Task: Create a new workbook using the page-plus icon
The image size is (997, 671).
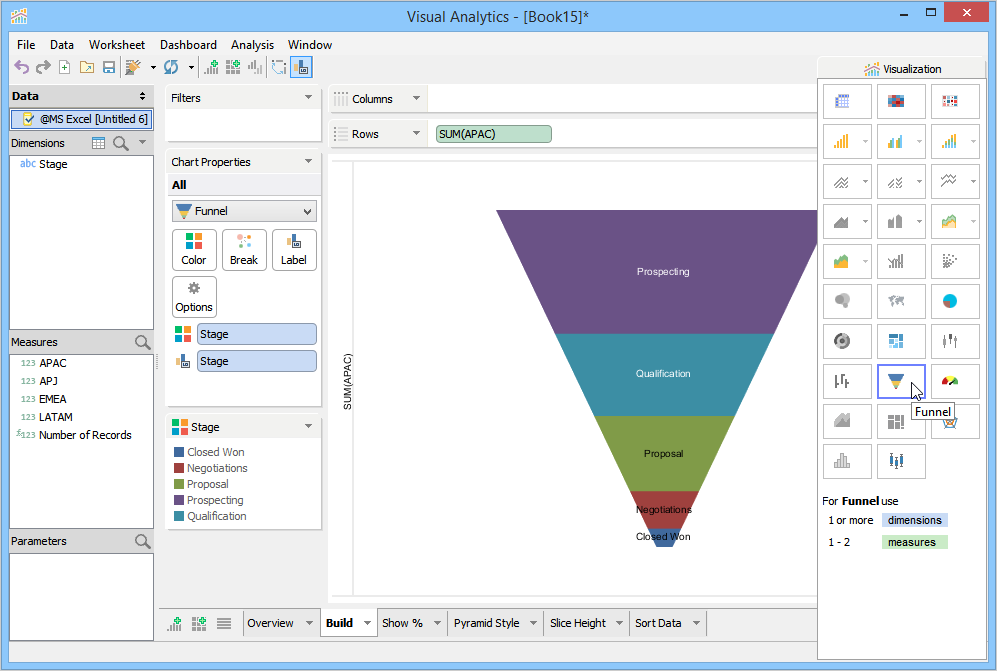Action: 64,67
